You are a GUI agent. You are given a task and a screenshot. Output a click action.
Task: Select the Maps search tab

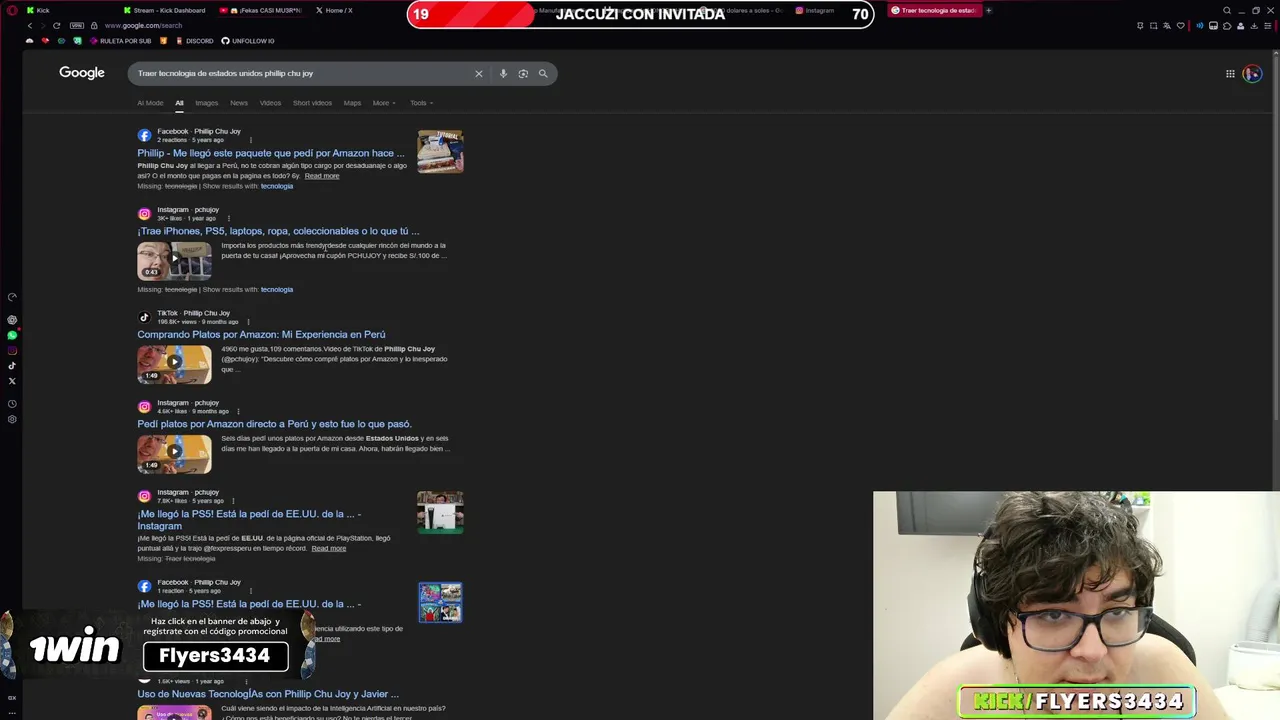(352, 103)
